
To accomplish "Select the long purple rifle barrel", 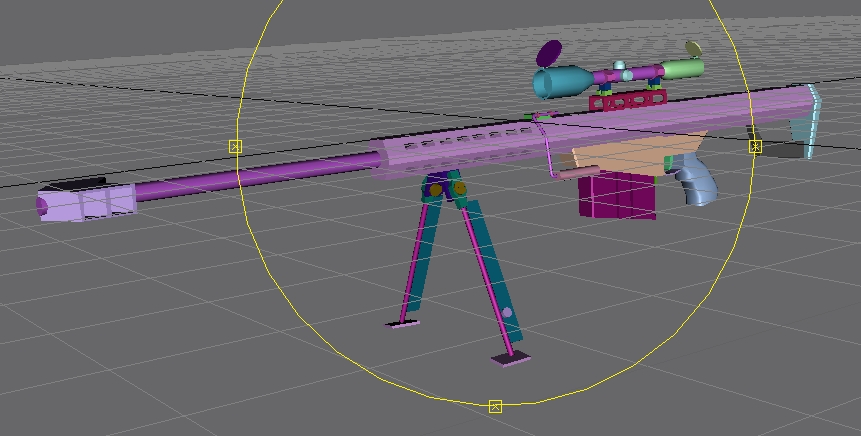I will click(250, 180).
